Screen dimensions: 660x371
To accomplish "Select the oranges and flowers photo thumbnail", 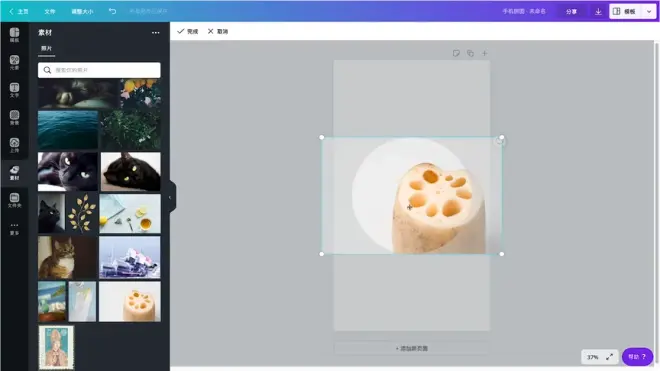I will click(141, 93).
